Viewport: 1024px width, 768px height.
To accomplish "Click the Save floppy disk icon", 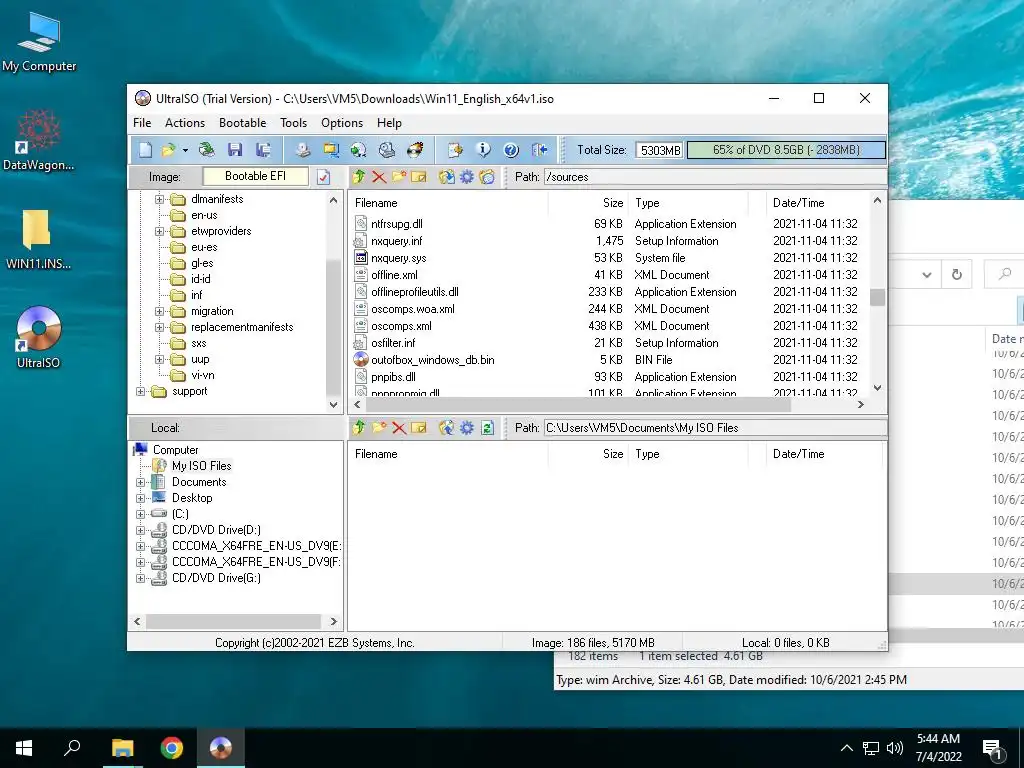I will [x=234, y=150].
